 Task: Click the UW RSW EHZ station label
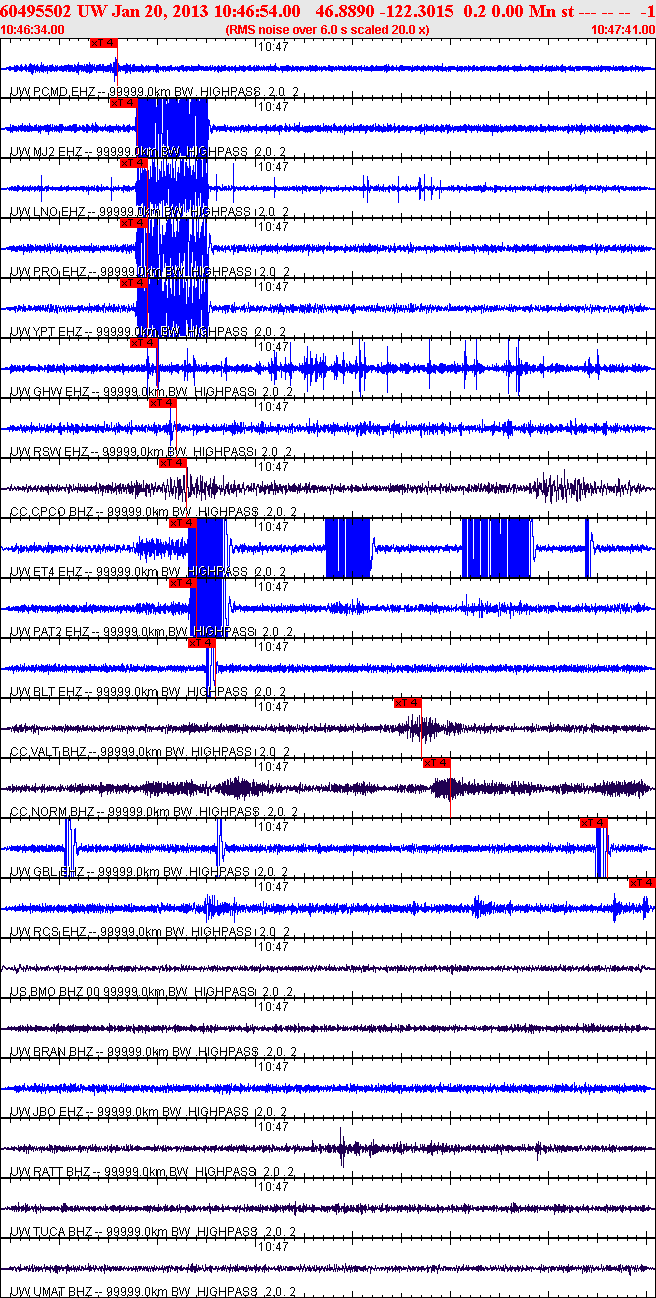47,451
